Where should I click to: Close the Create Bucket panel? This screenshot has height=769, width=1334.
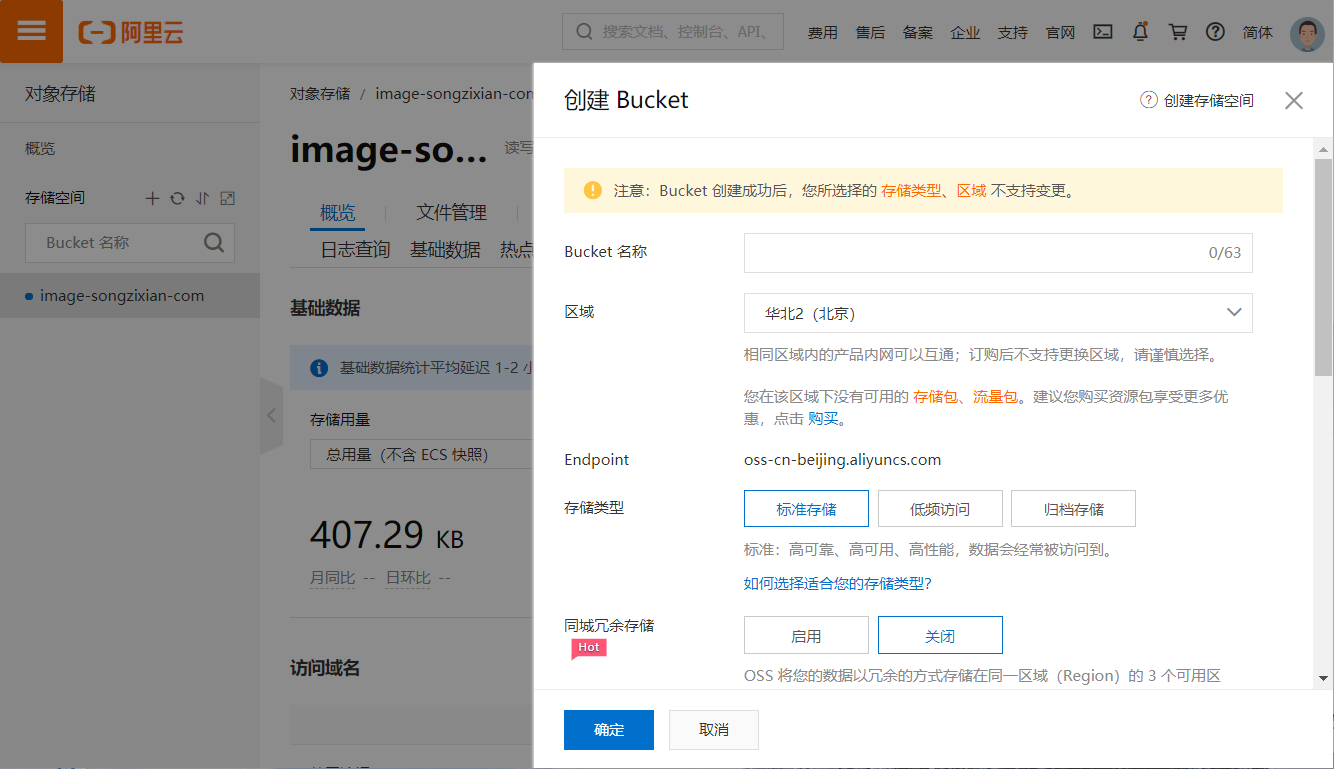(x=1294, y=100)
